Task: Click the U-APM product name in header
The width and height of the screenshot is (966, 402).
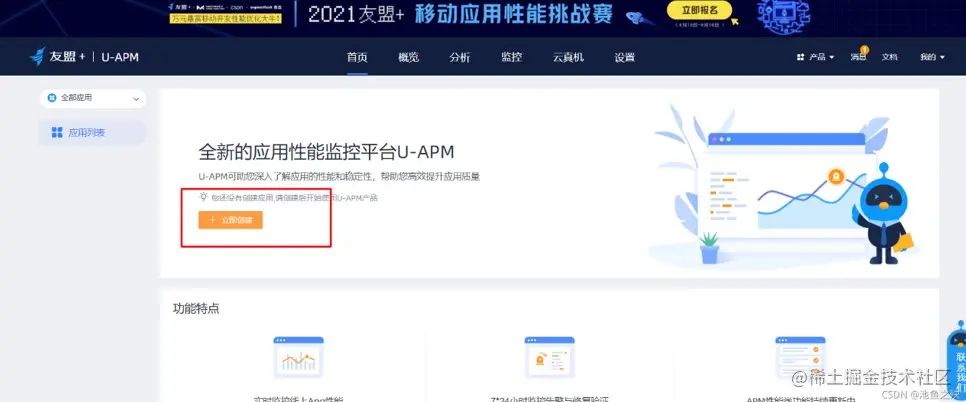Action: pos(120,57)
